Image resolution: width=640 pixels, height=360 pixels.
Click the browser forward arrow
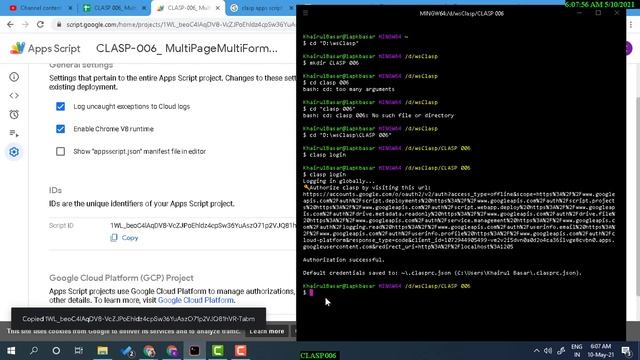(25, 24)
